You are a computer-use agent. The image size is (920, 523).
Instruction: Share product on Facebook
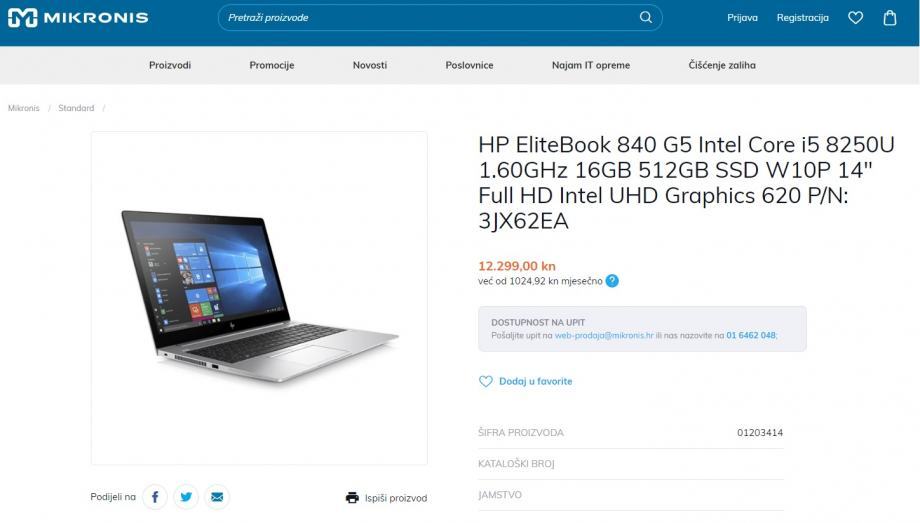155,497
